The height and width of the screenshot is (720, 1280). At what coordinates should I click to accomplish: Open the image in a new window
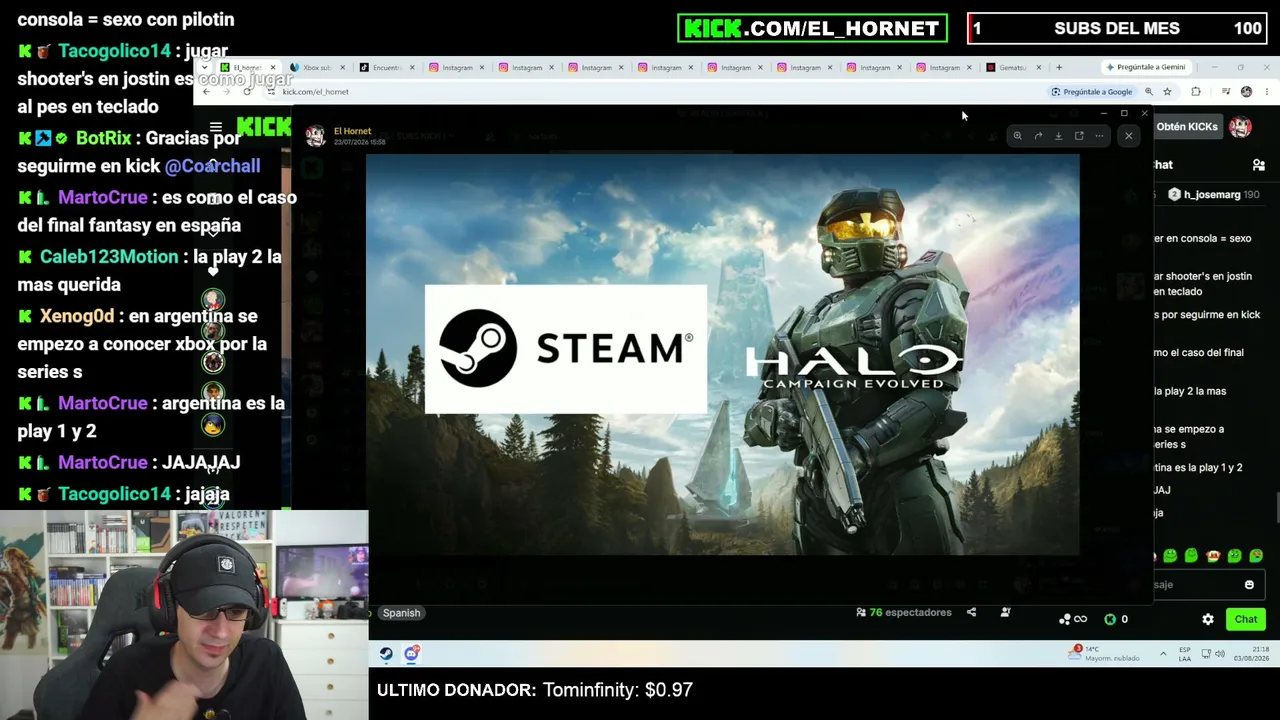[x=1079, y=136]
